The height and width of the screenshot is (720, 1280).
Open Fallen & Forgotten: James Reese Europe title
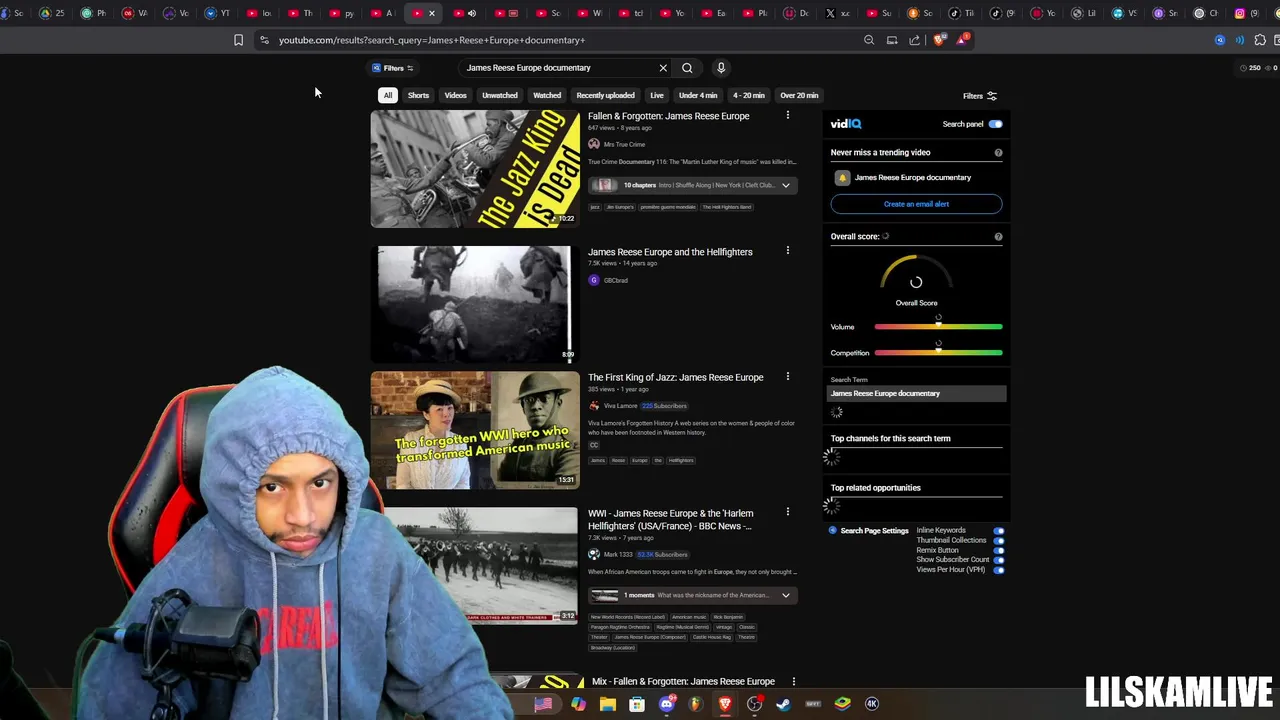tap(668, 116)
